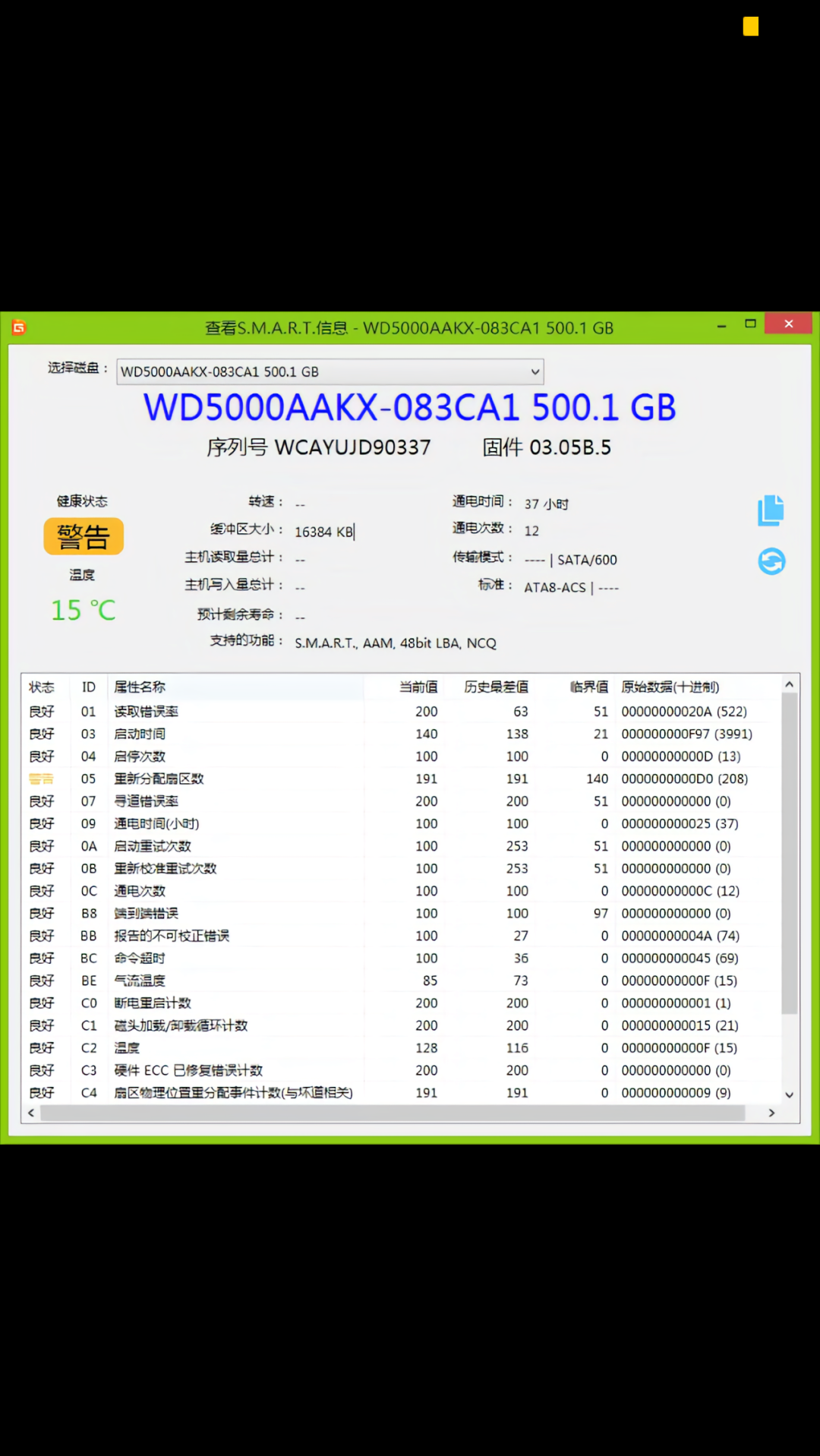Select the 启停次数 row
Screen dimensions: 820x1456
[401, 756]
